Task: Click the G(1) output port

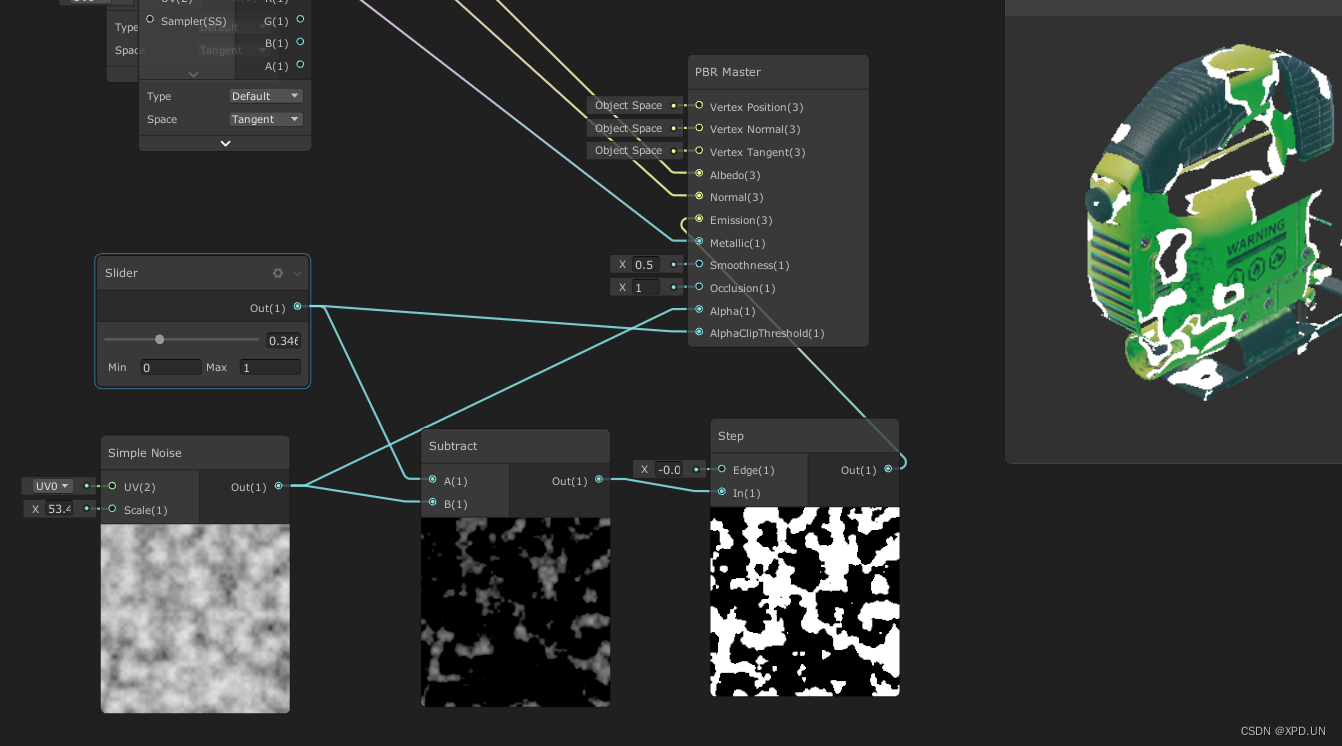Action: tap(301, 20)
